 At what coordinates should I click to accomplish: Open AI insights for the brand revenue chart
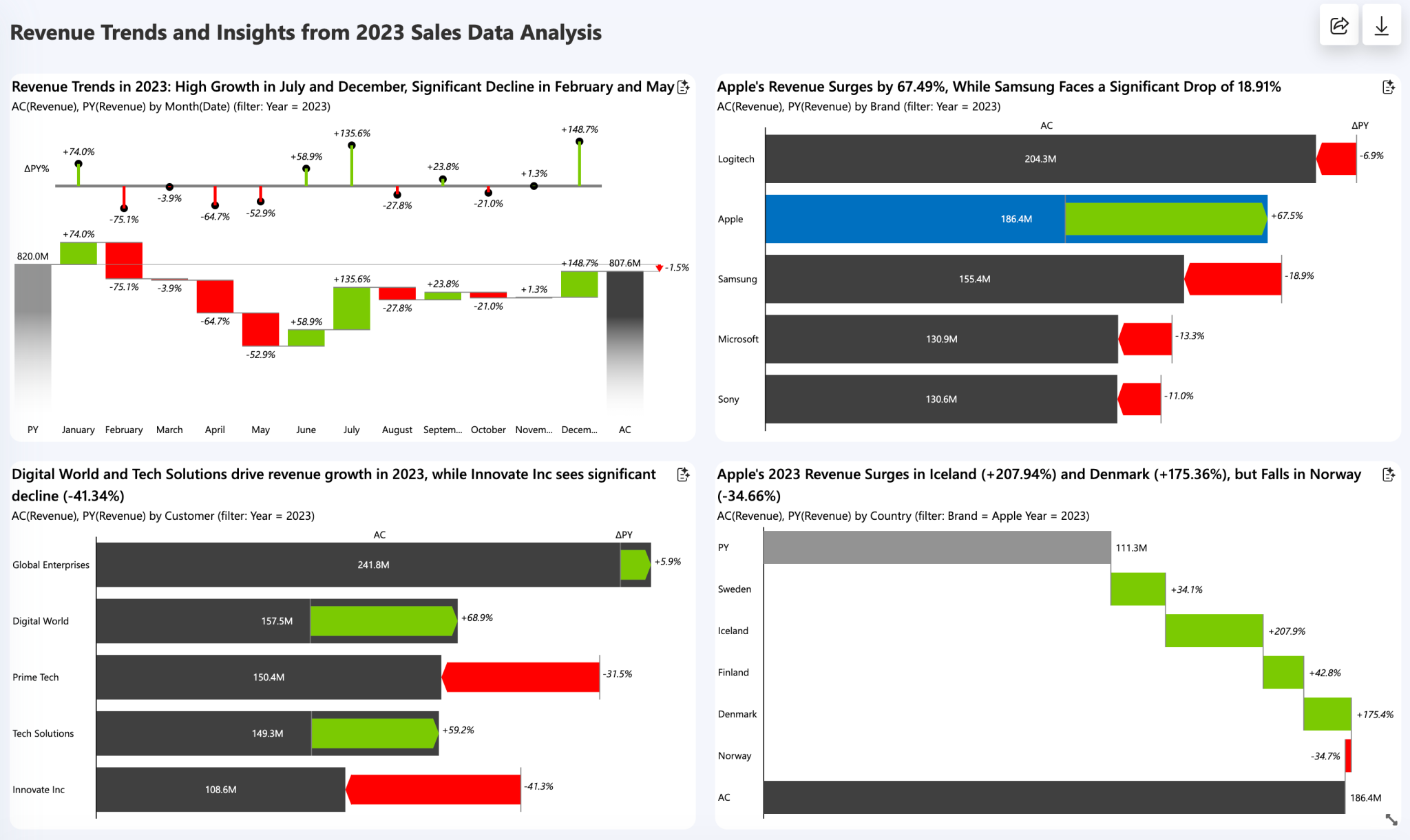[1389, 87]
